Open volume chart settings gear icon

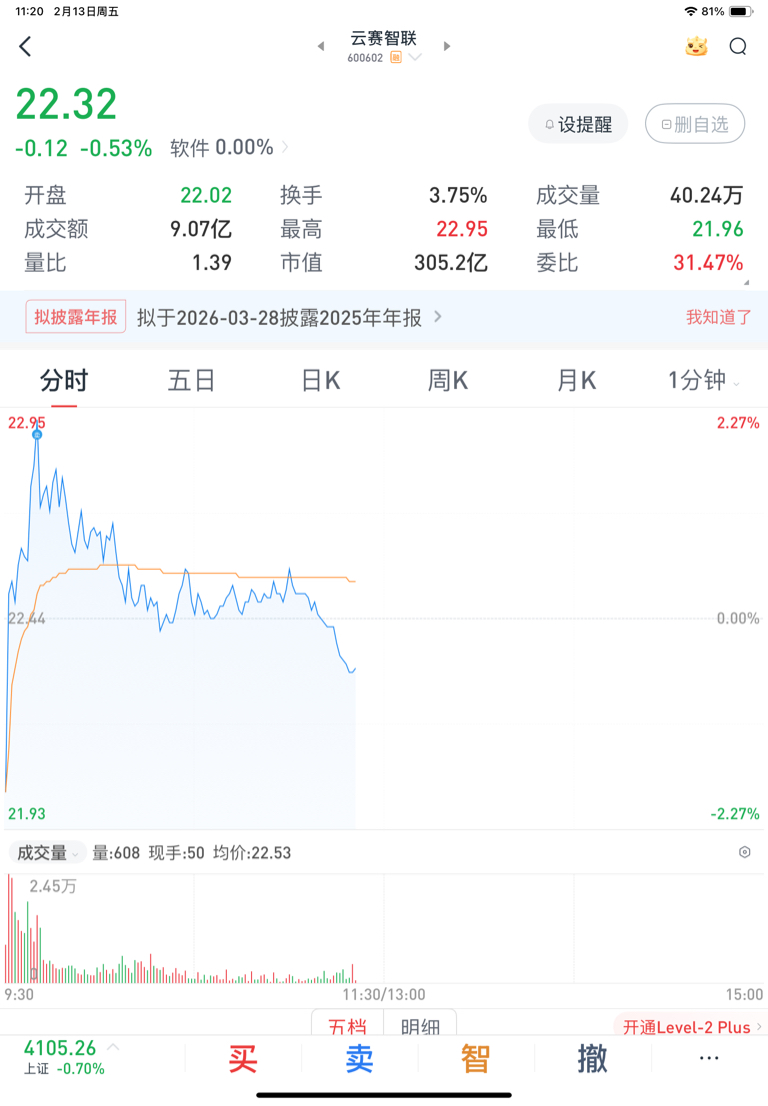[744, 852]
